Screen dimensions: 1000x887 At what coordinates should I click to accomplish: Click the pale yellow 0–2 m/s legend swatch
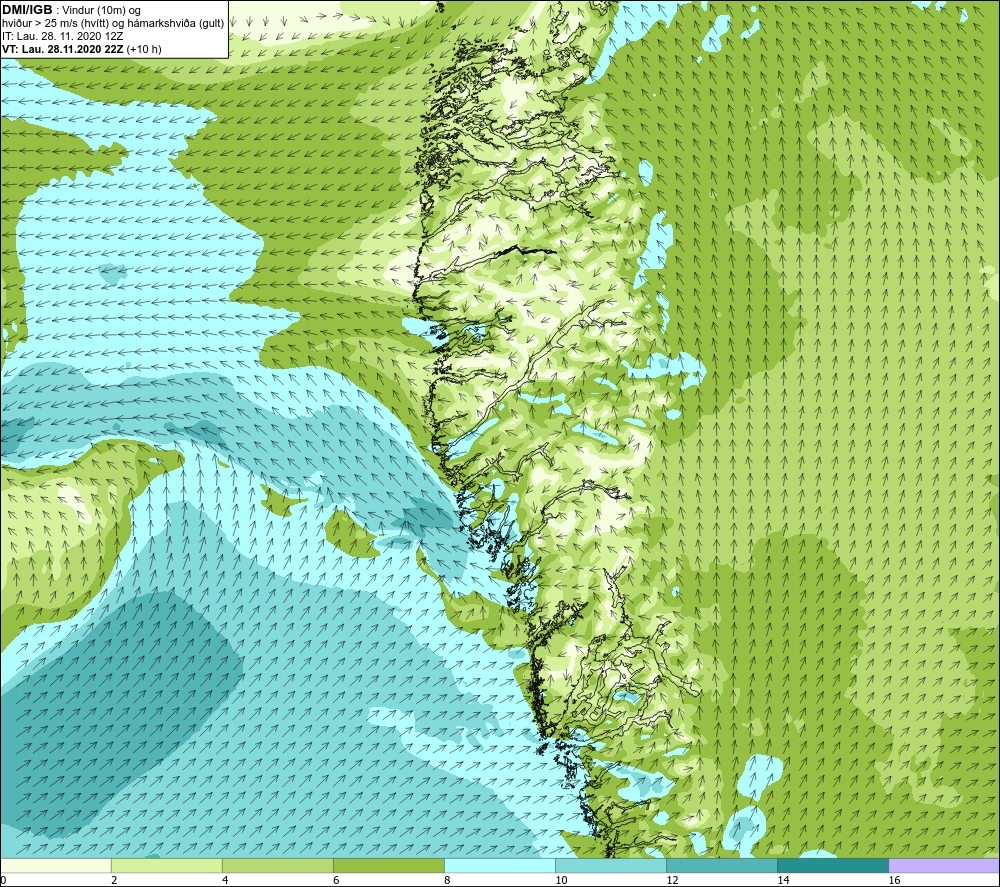(56, 865)
